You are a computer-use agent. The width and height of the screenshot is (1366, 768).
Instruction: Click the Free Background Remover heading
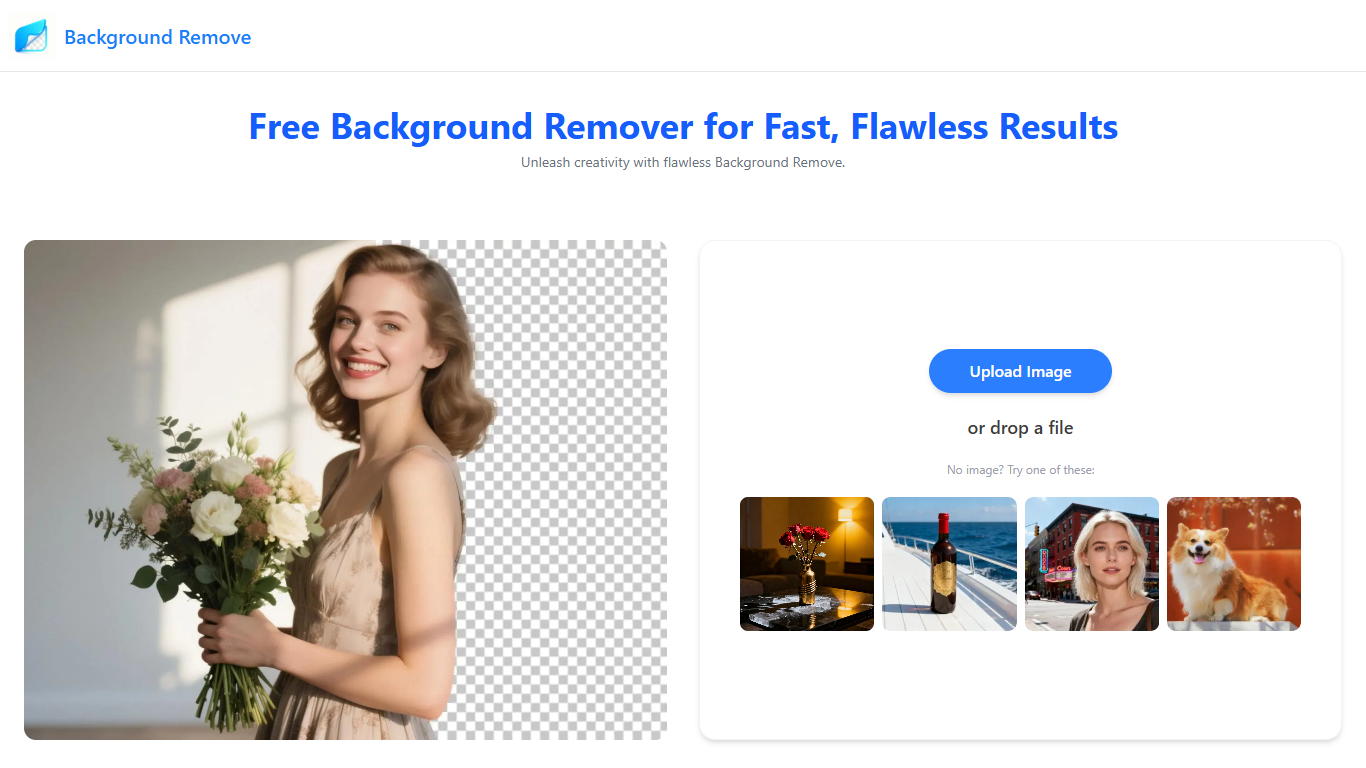pos(683,127)
